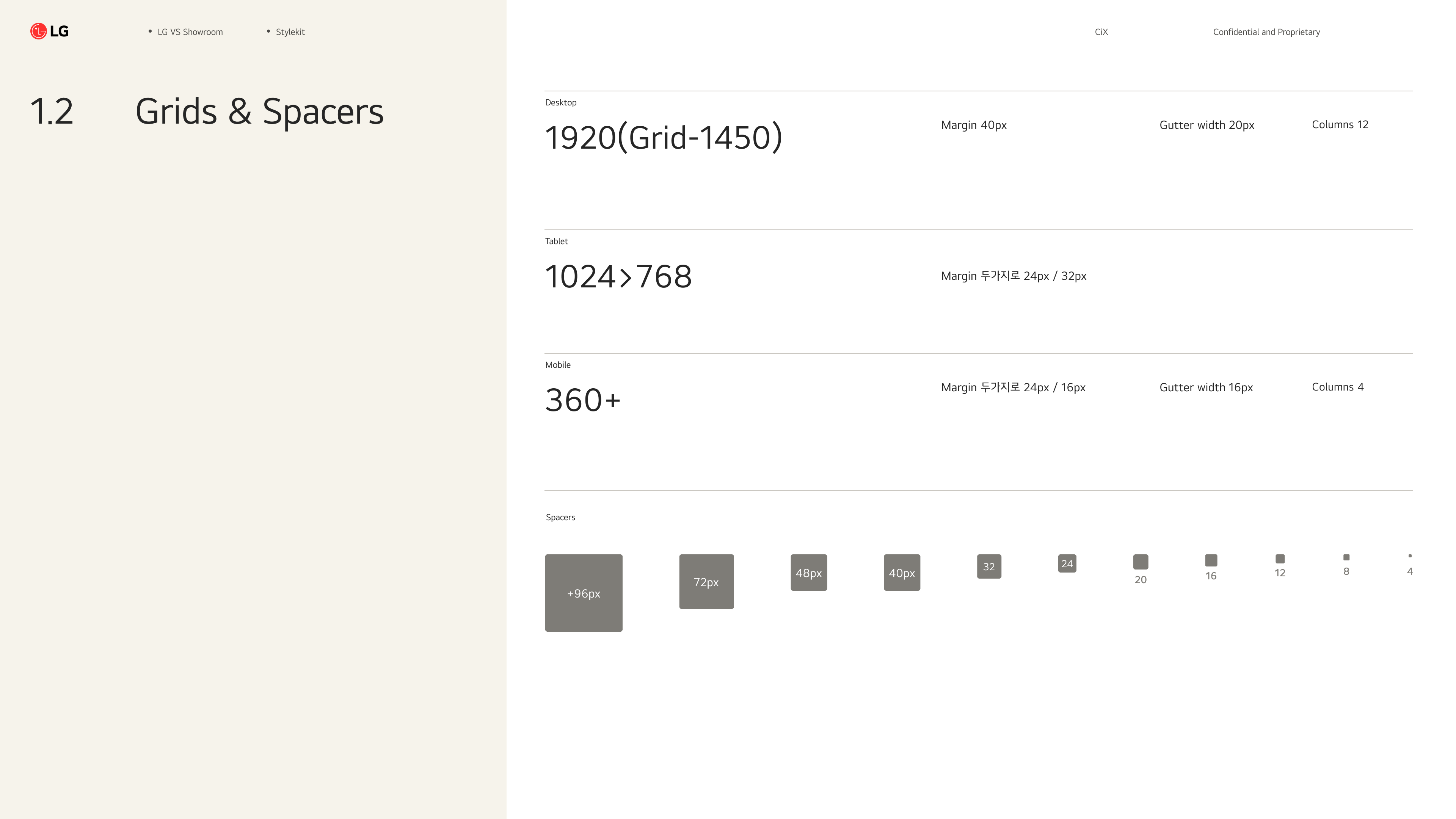
Task: Select the 1920(Grid-1450) desktop heading
Action: click(663, 137)
